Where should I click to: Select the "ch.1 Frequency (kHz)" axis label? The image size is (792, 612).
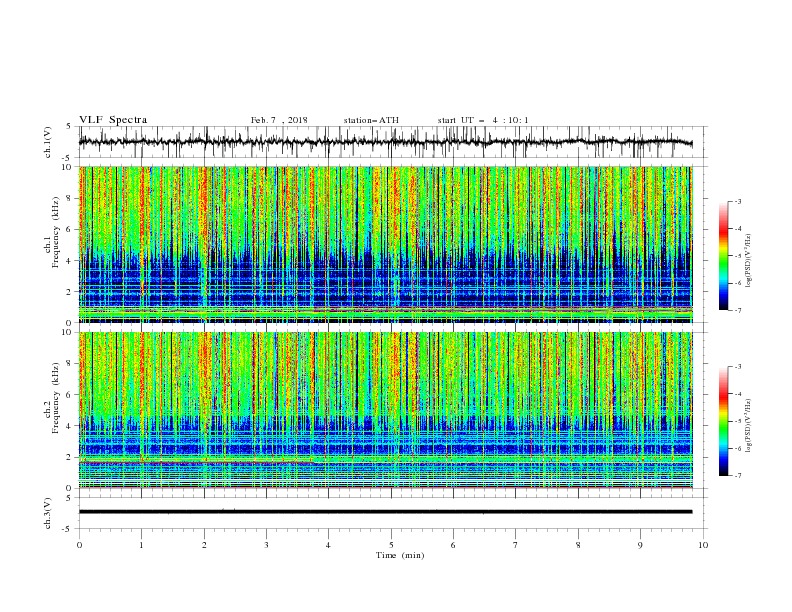click(x=52, y=244)
